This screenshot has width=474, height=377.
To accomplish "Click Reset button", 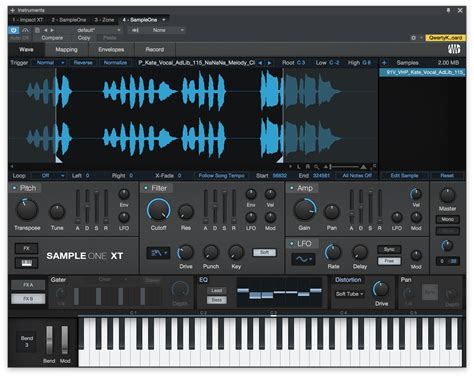I will click(447, 176).
